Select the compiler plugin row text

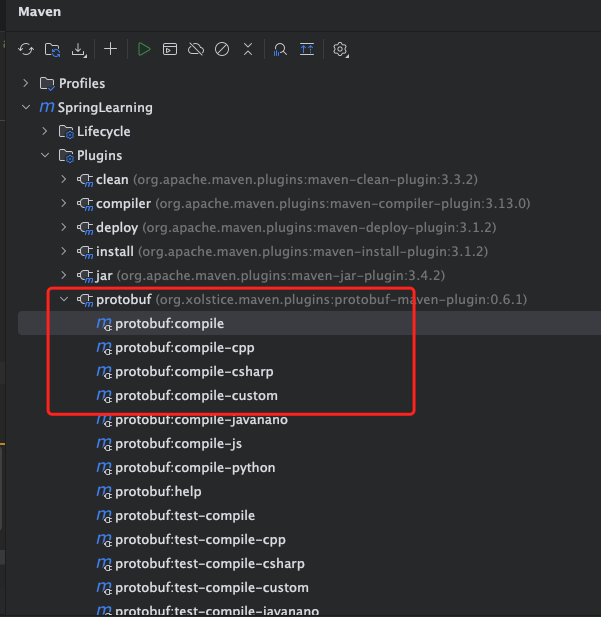[313, 204]
